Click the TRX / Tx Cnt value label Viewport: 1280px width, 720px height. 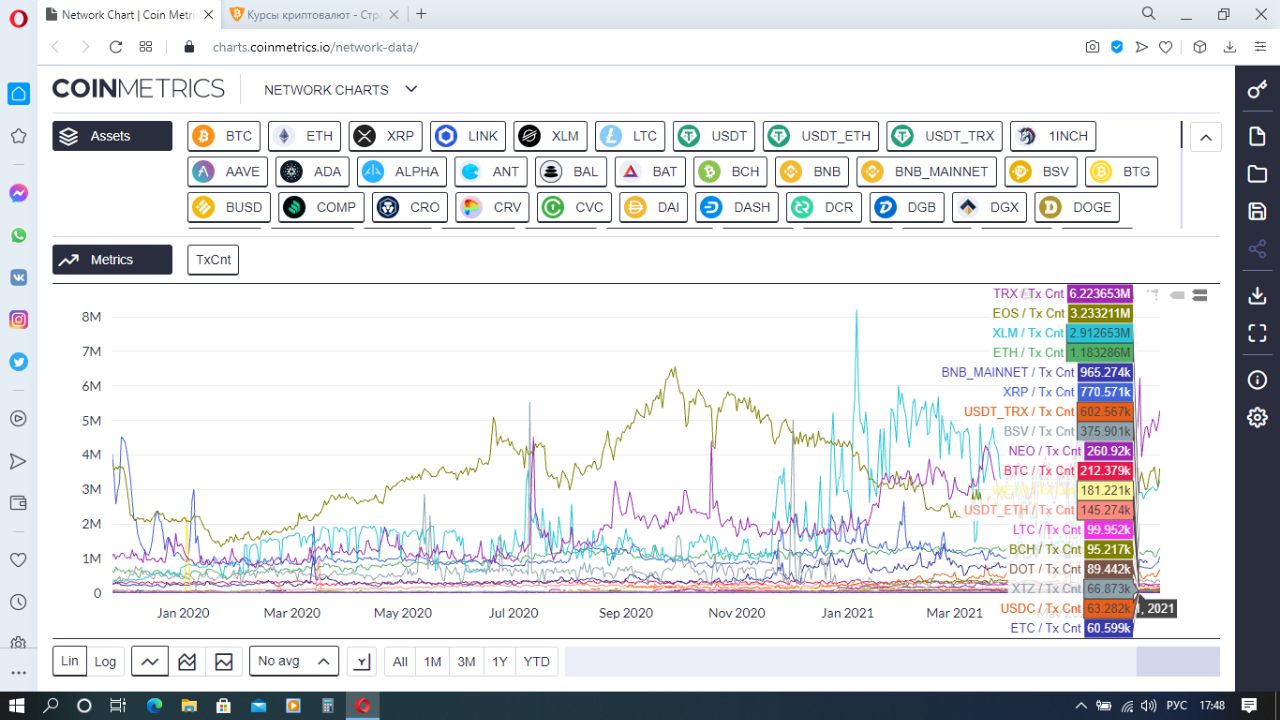pyautogui.click(x=1099, y=294)
